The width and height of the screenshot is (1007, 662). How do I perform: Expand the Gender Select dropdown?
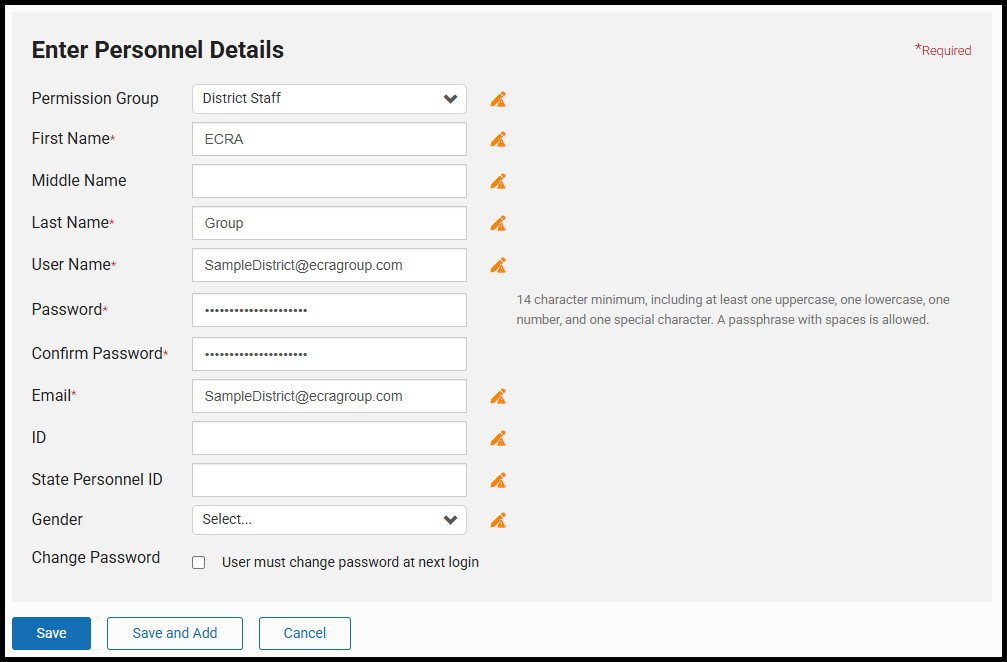click(x=329, y=520)
